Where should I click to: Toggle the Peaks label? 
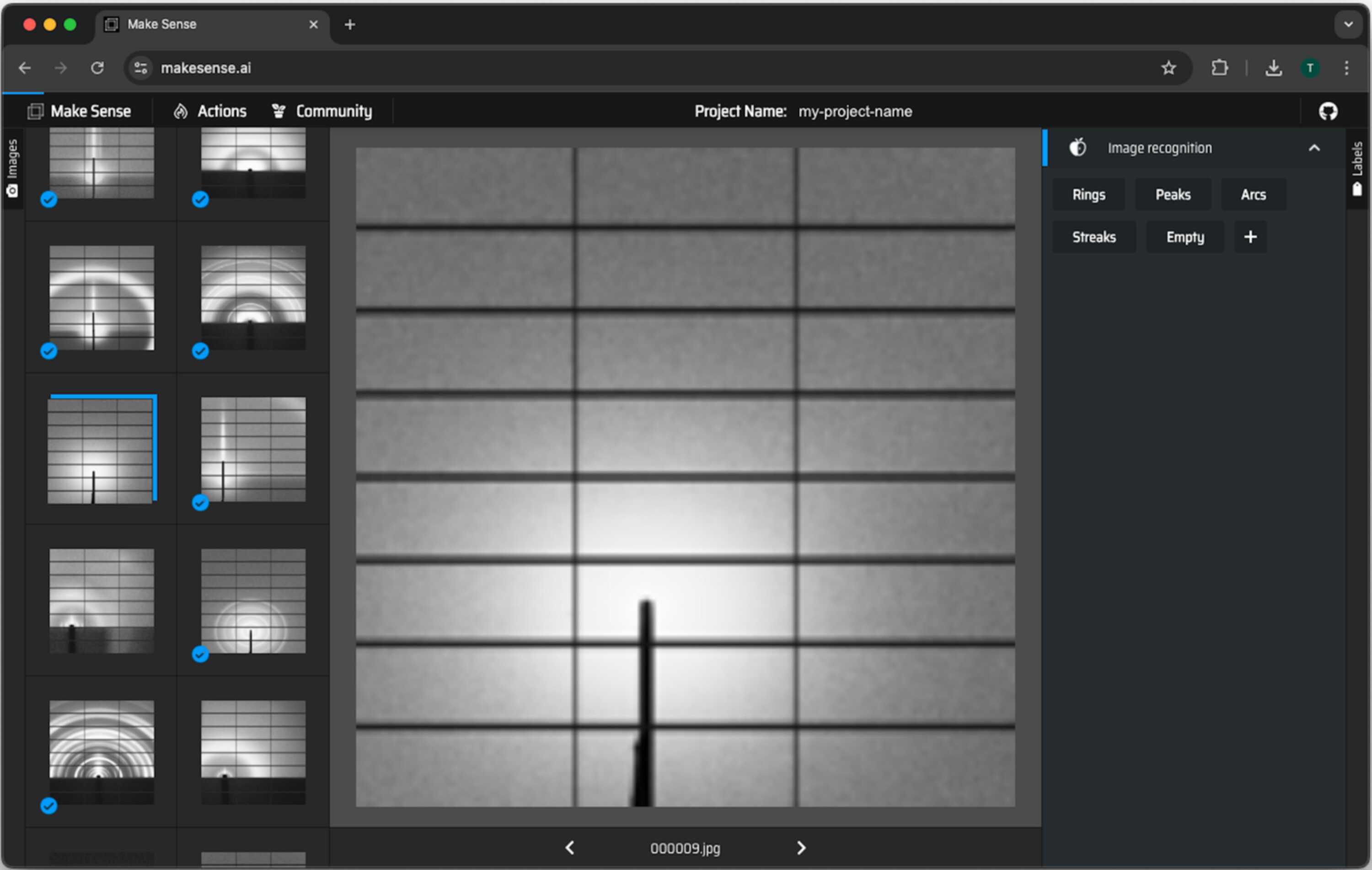pos(1173,195)
